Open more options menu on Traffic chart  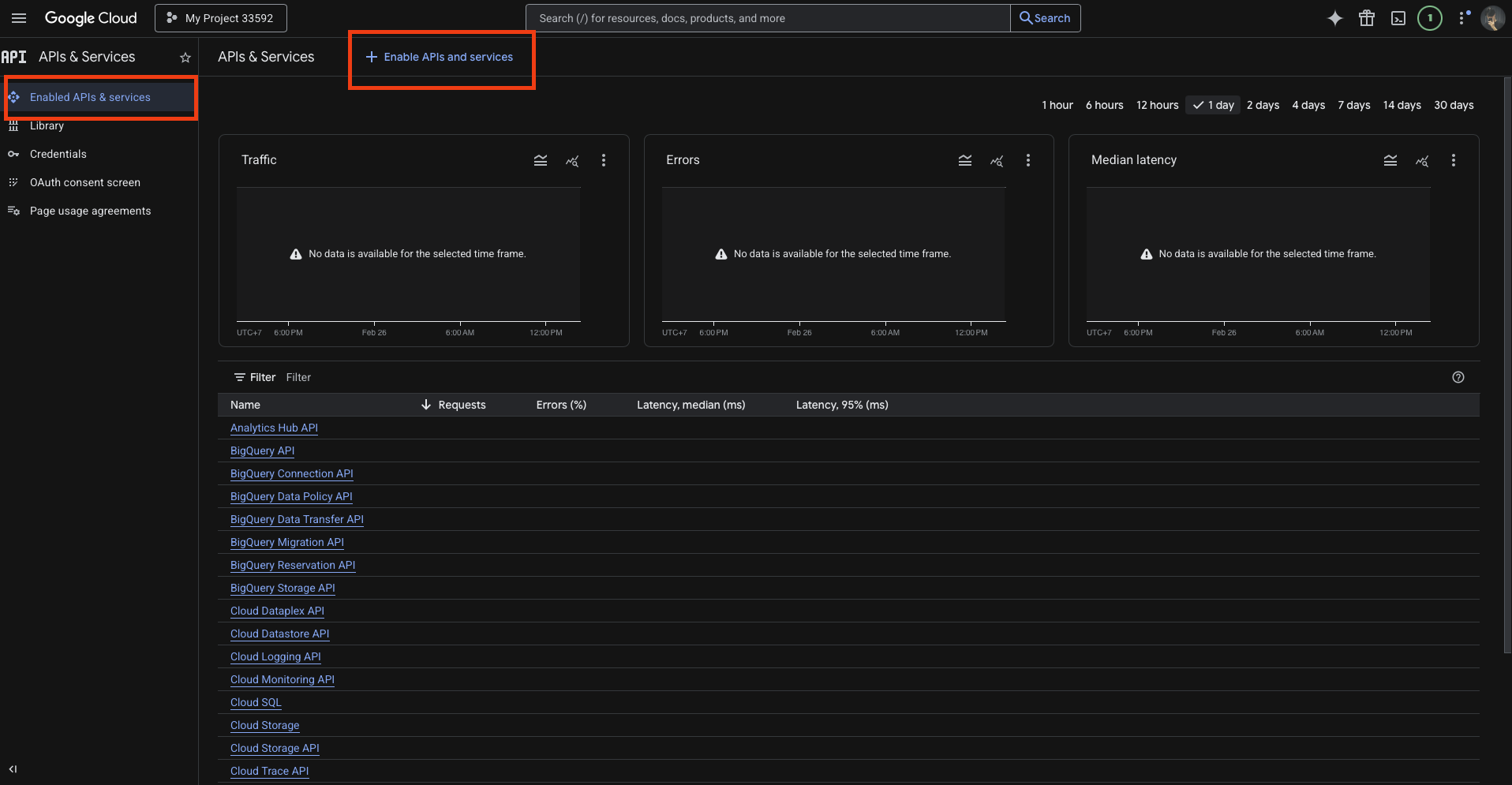coord(604,160)
